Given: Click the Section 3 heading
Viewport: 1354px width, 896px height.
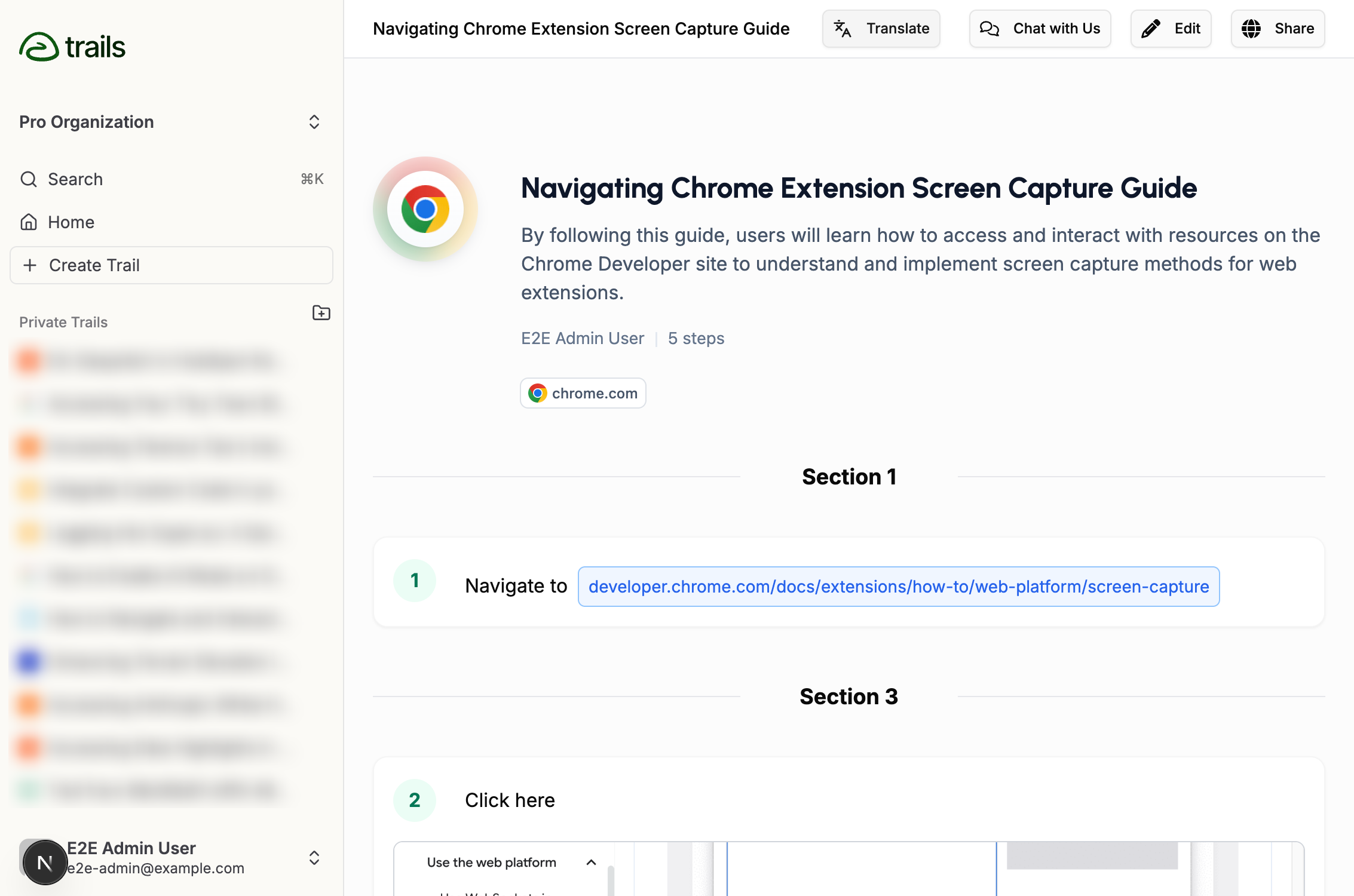Looking at the screenshot, I should tap(849, 696).
